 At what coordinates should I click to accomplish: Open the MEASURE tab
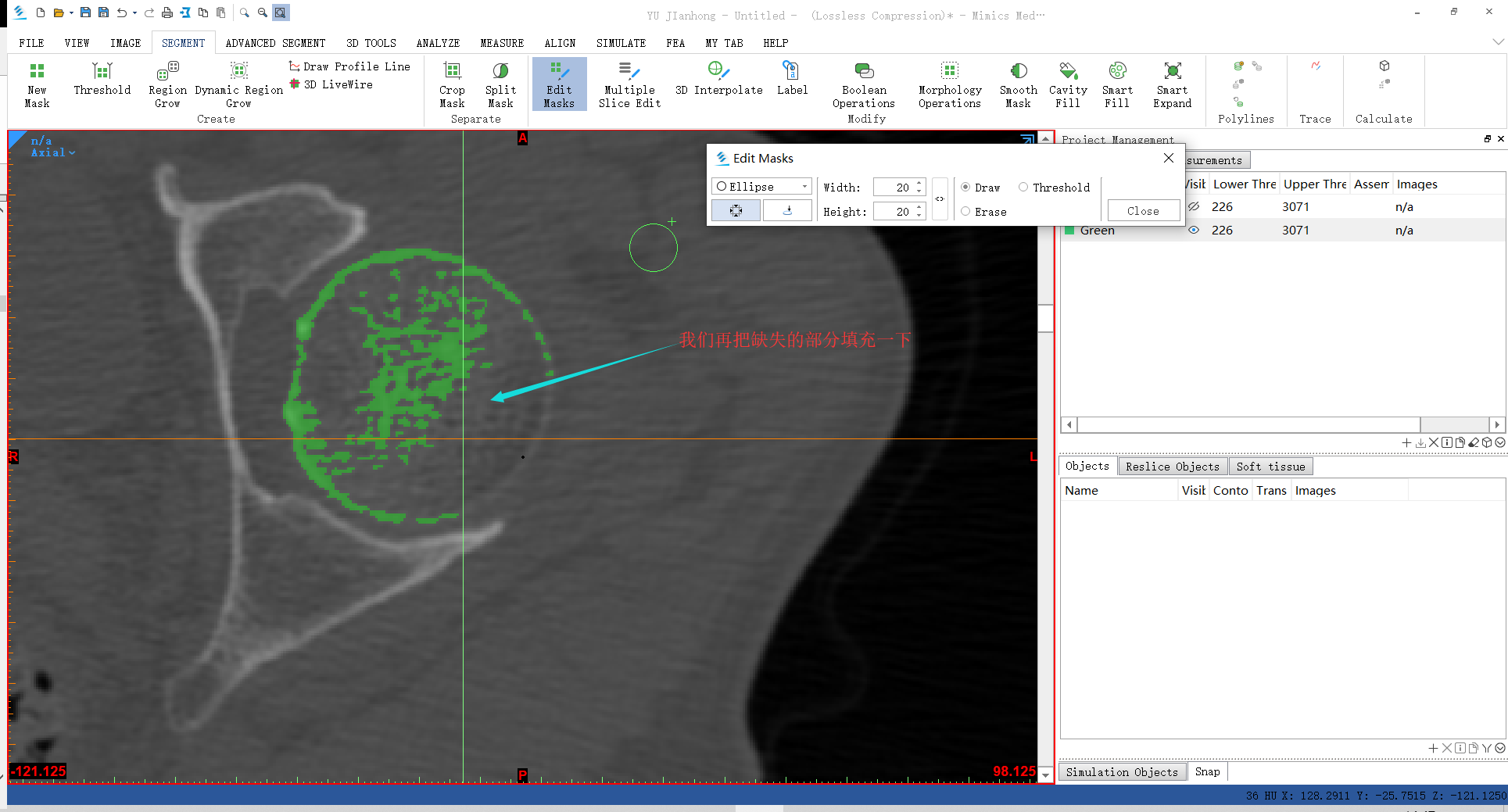click(502, 43)
